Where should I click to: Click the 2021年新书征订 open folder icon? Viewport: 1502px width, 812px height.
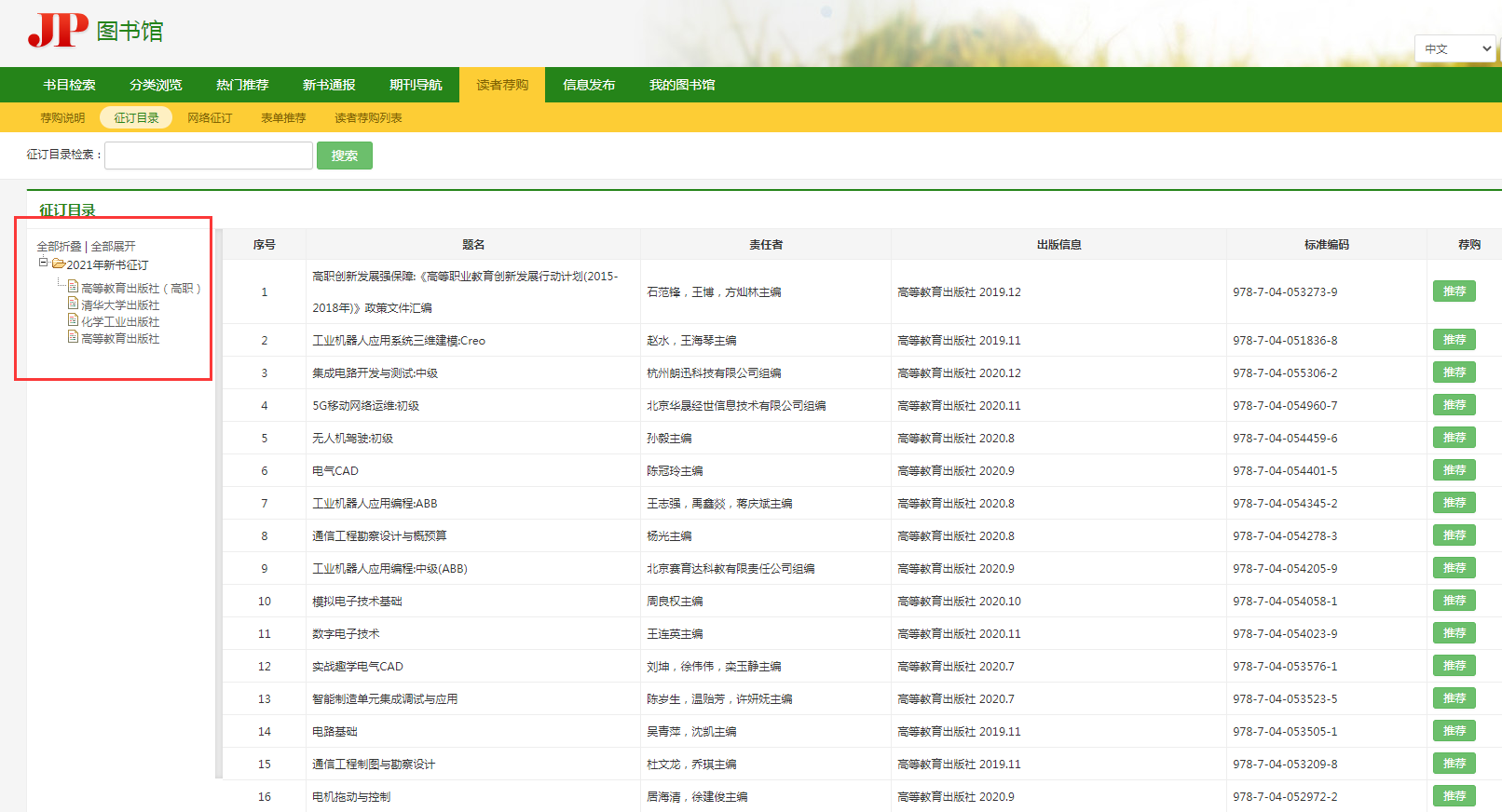tap(59, 264)
